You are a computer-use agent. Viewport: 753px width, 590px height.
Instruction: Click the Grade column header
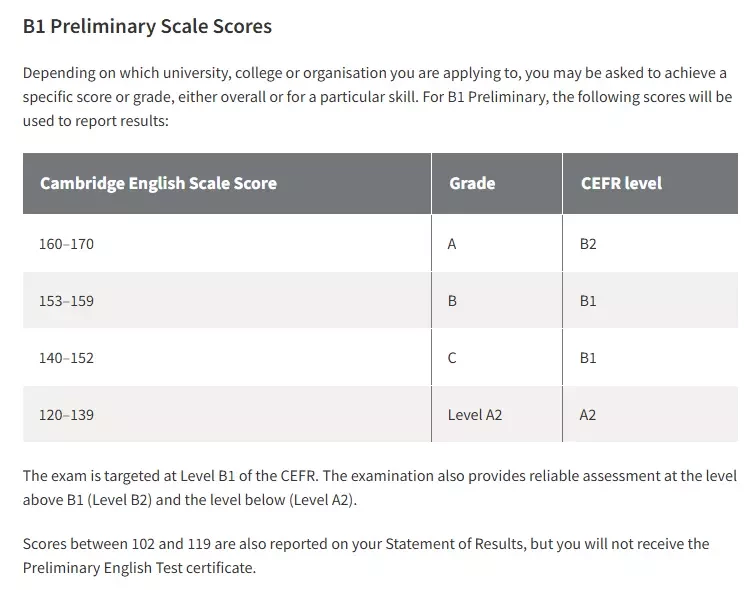(497, 183)
